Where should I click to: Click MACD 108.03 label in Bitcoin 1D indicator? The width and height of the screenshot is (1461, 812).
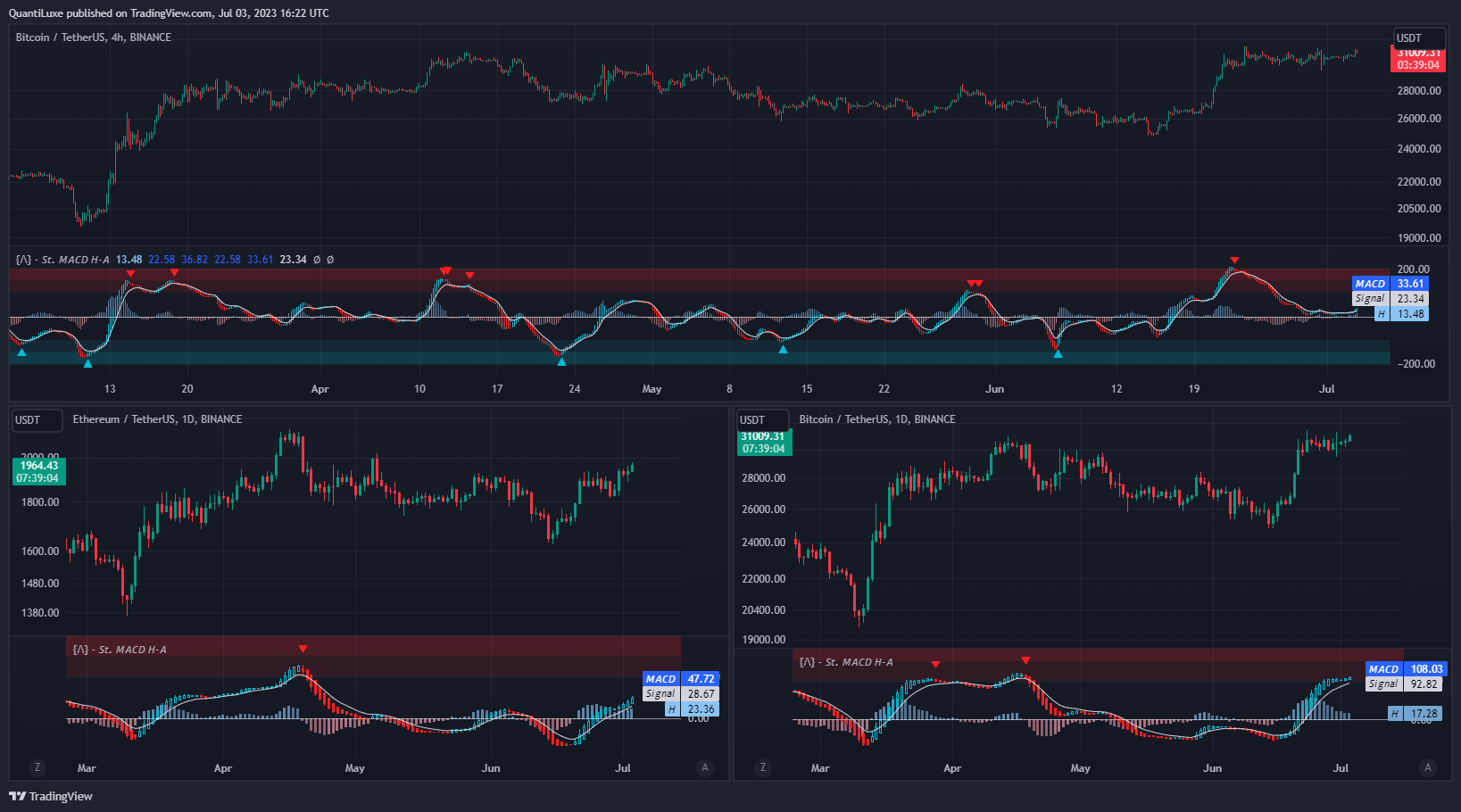pyautogui.click(x=1406, y=669)
